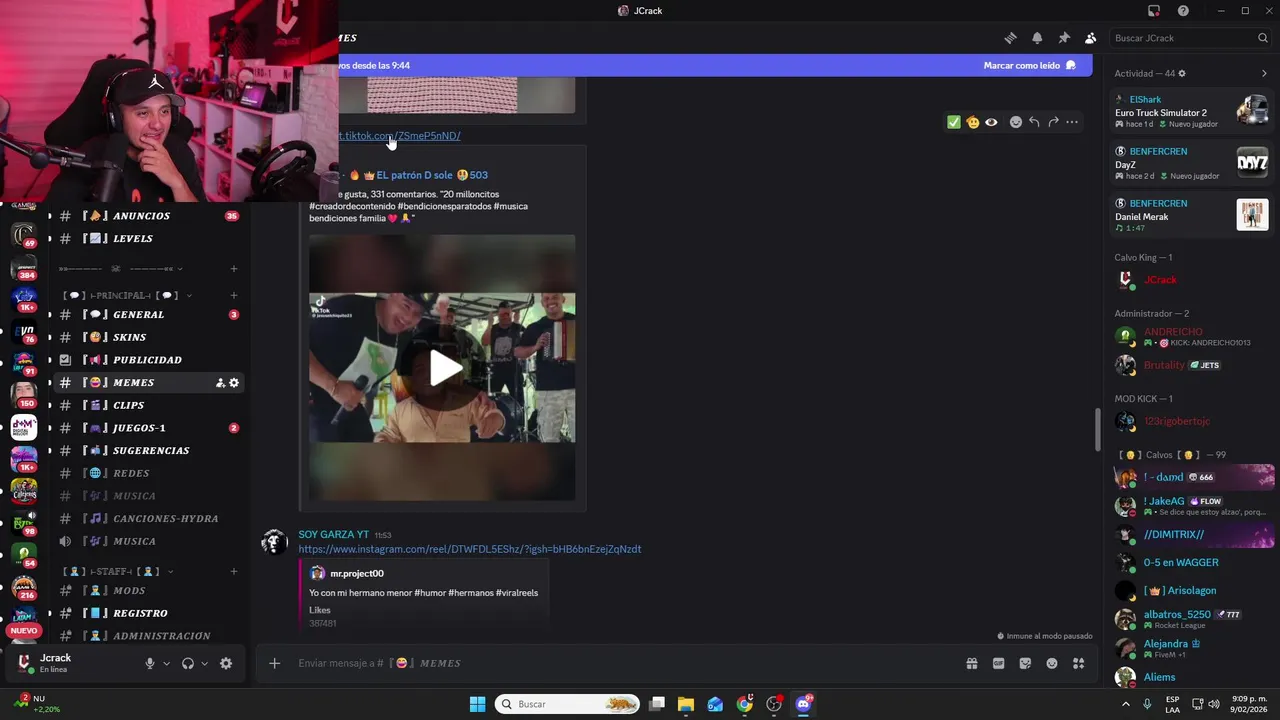Collapse the STAFF category

[118, 572]
